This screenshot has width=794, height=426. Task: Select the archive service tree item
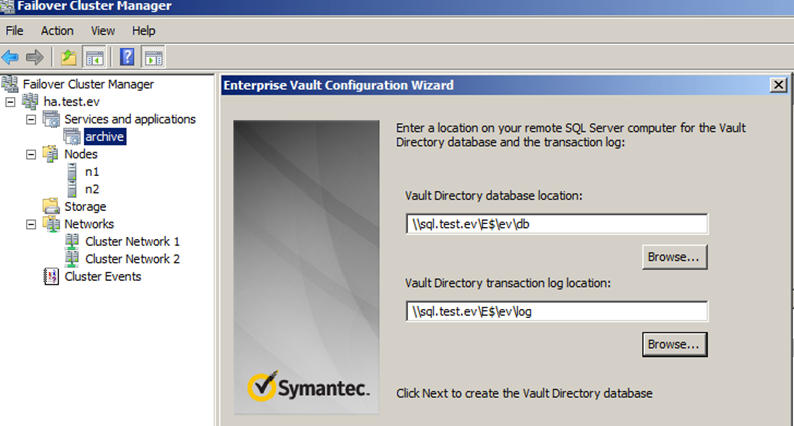[x=105, y=137]
